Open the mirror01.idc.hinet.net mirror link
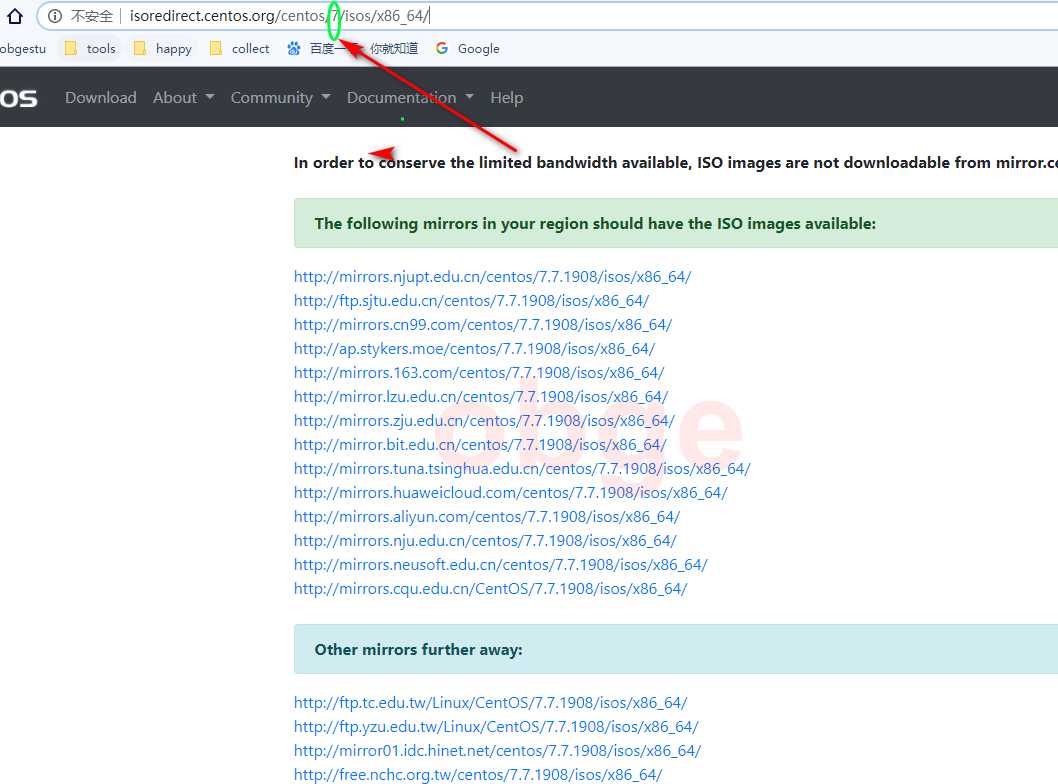This screenshot has height=784, width=1058. 498,751
